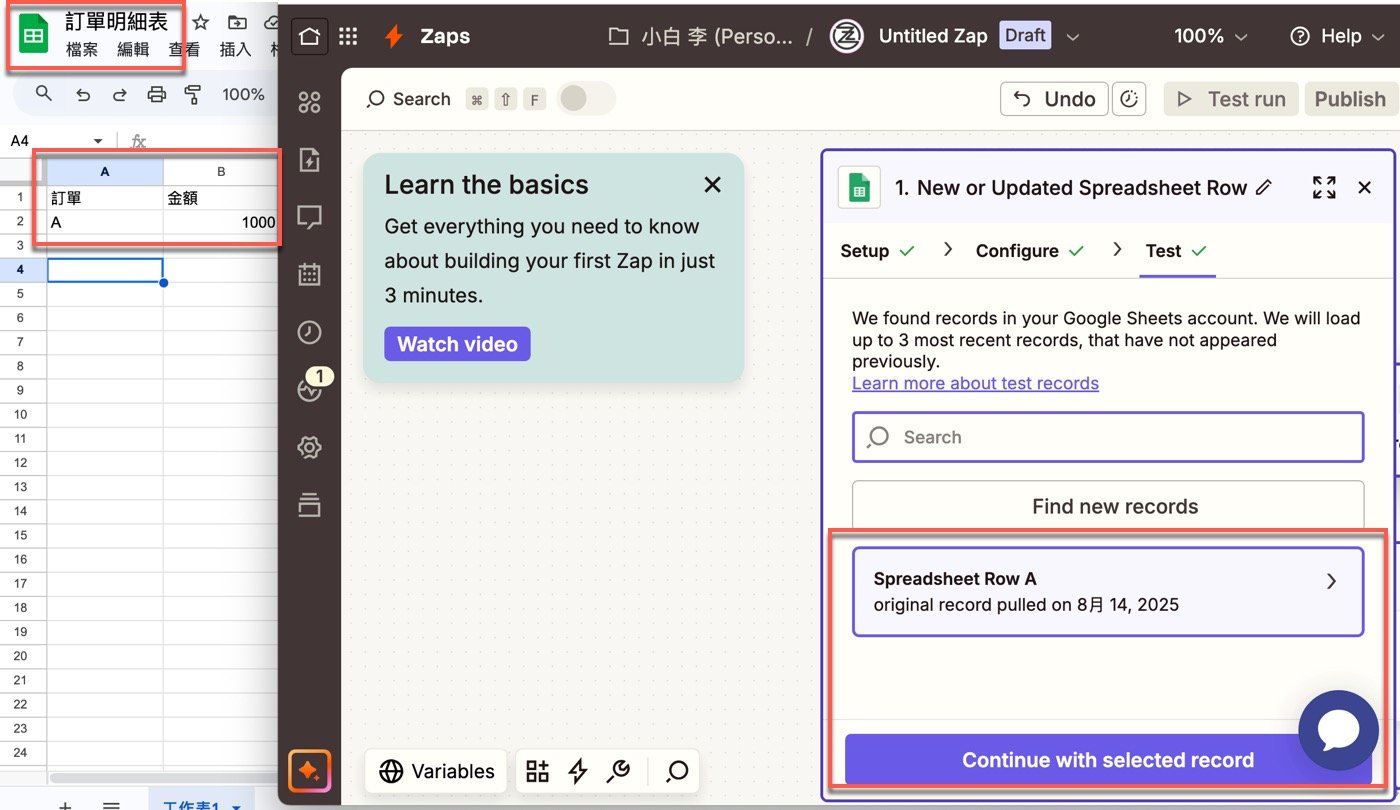This screenshot has height=810, width=1400.
Task: Click the grid-plus icon in the bottom toolbar
Action: 537,771
